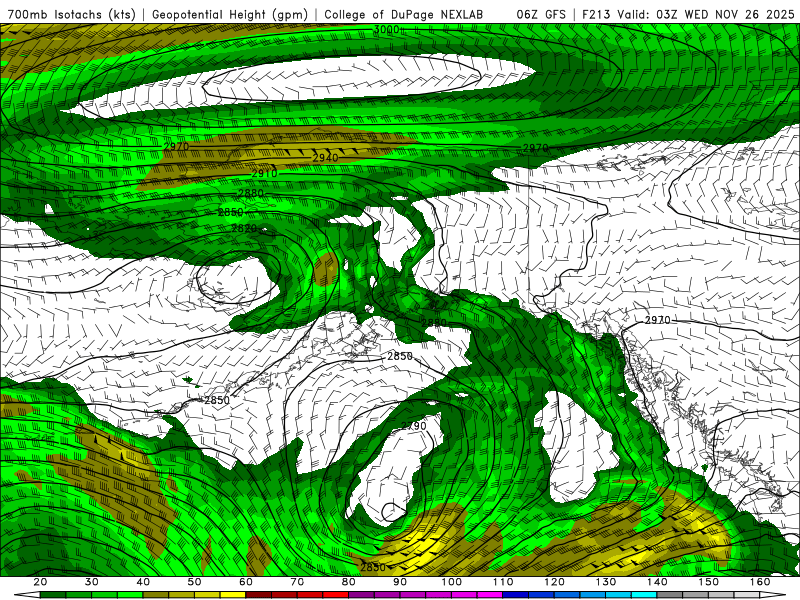800x600 pixels.
Task: Click the 2910 height contour label
Action: [264, 174]
